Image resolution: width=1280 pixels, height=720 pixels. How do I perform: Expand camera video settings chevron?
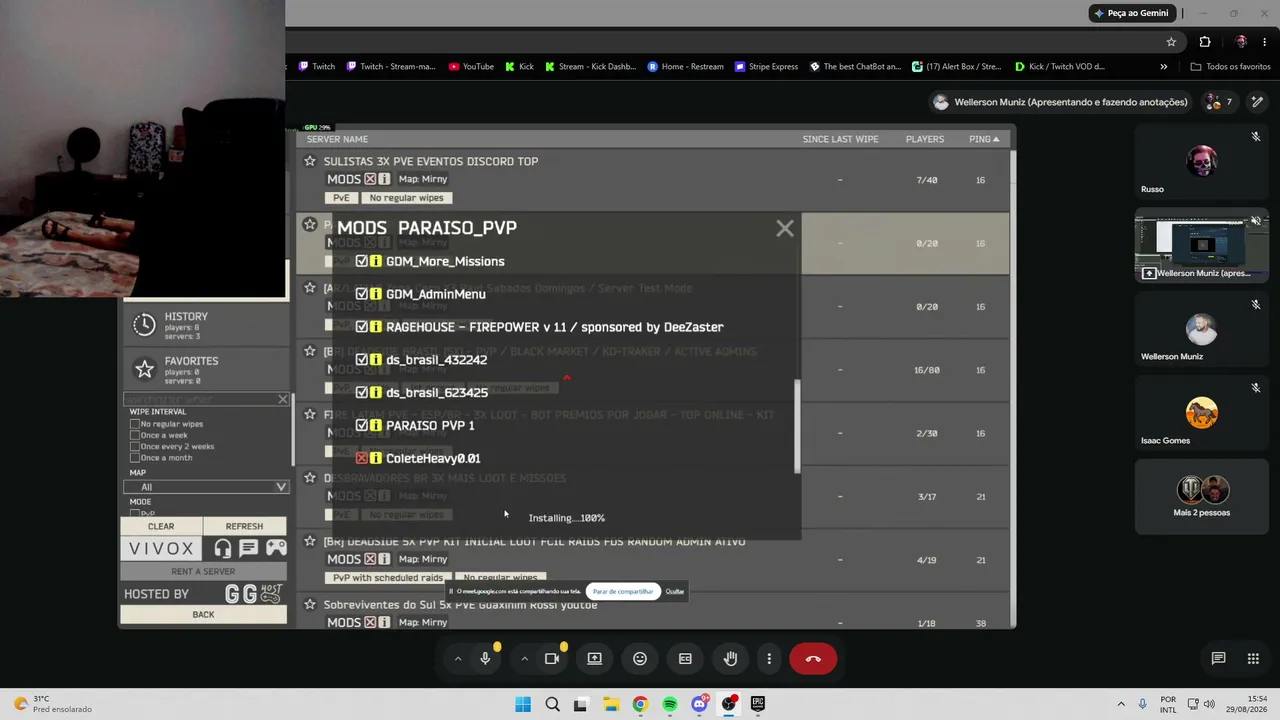(x=524, y=659)
